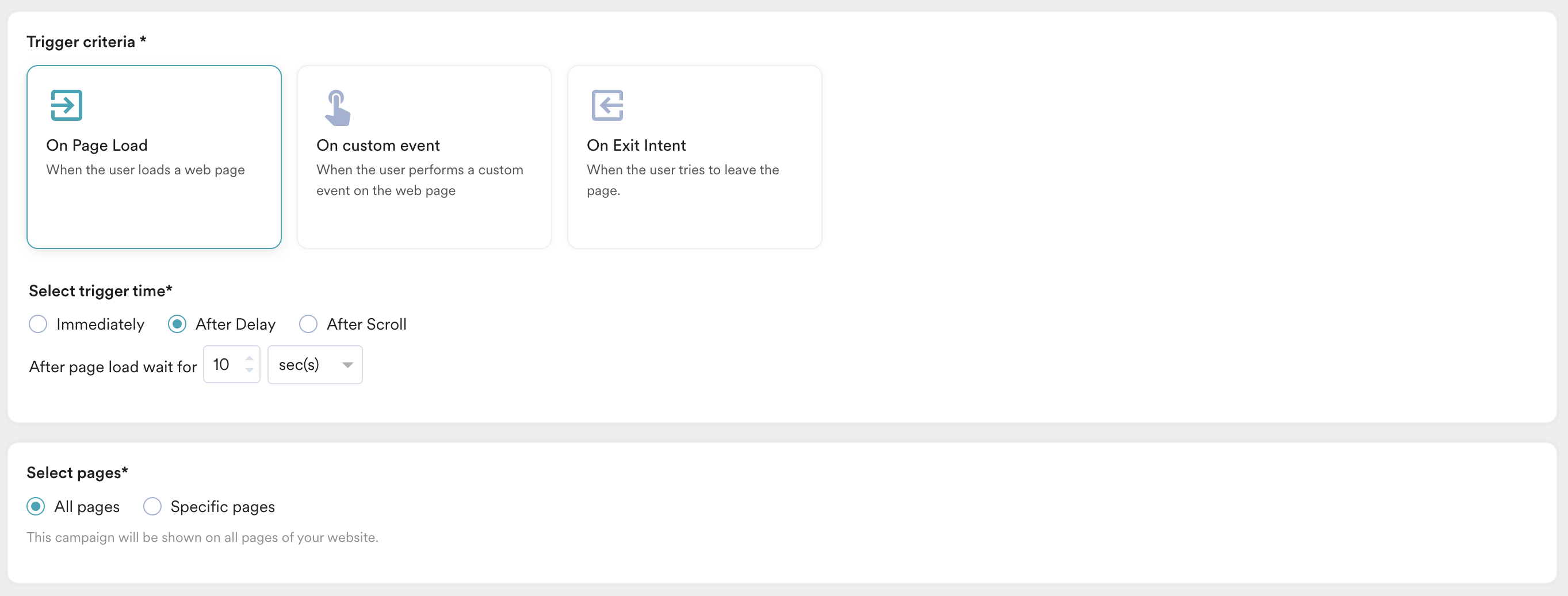Select the After Delay radio option
1568x596 pixels.
point(177,324)
